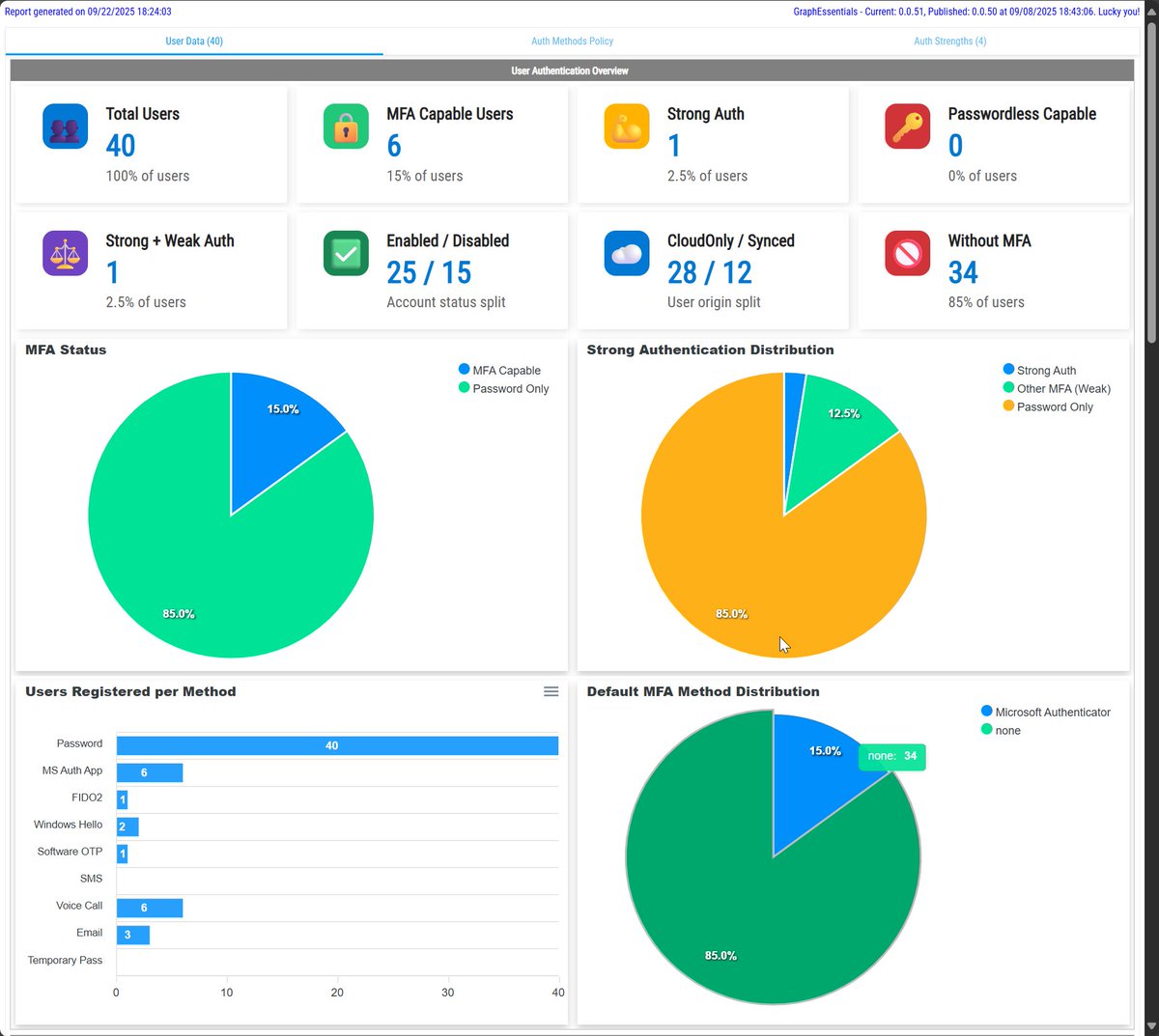Click the Without MFA prohibited icon
The image size is (1159, 1036).
pyautogui.click(x=908, y=253)
